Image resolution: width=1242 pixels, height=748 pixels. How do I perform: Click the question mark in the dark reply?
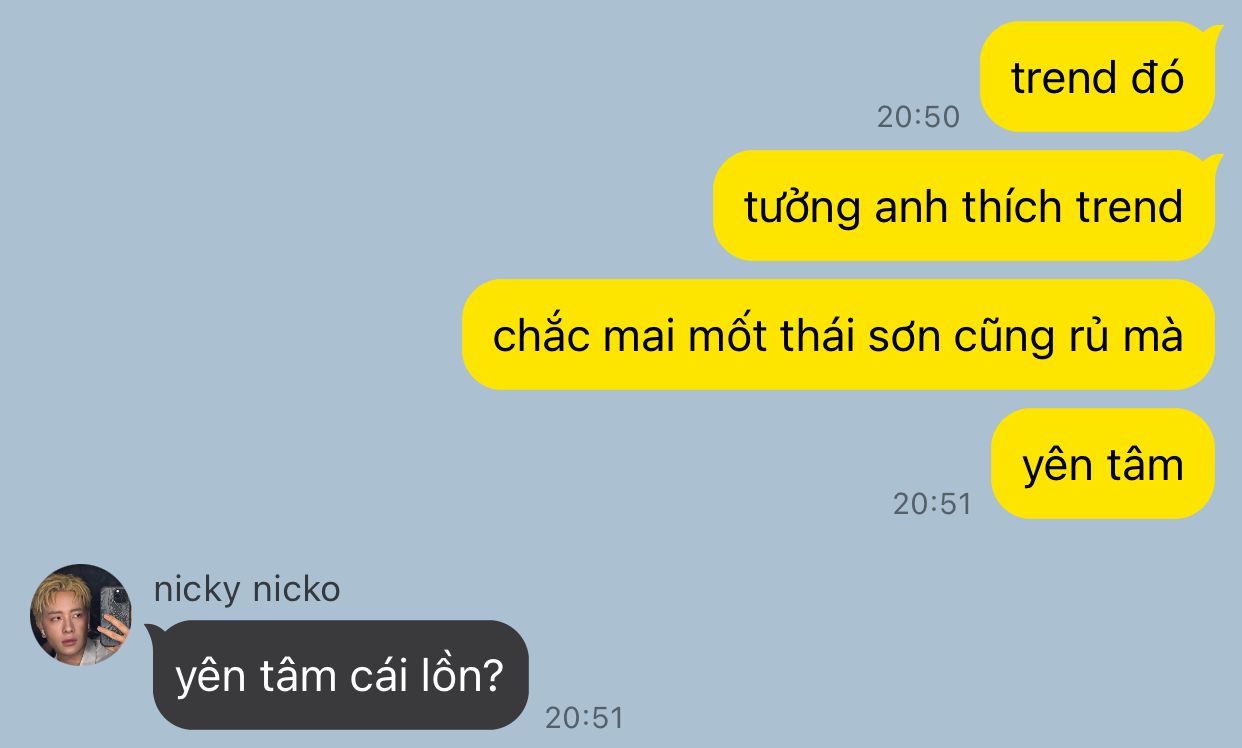pos(491,678)
